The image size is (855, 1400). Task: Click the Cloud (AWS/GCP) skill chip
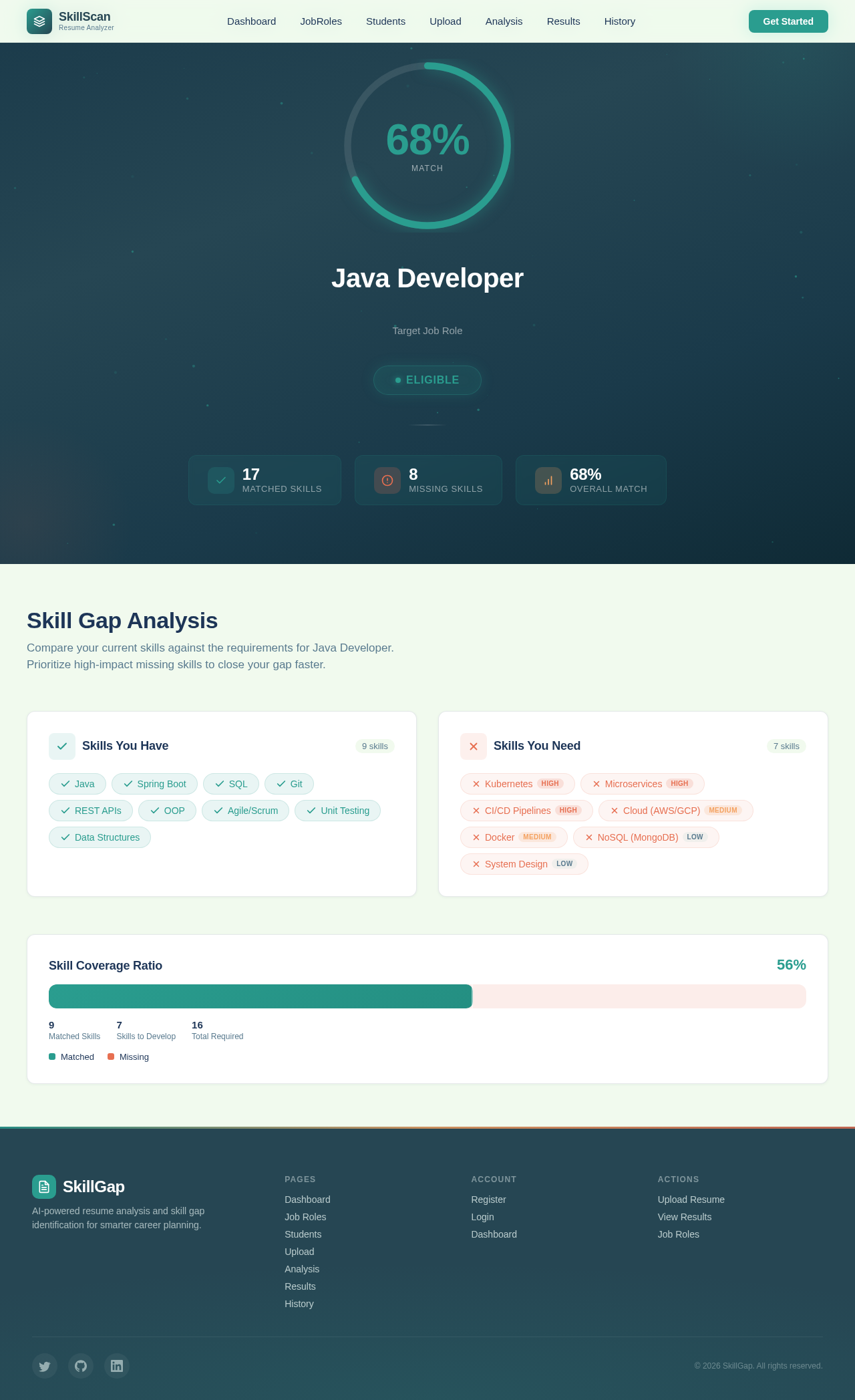[676, 811]
